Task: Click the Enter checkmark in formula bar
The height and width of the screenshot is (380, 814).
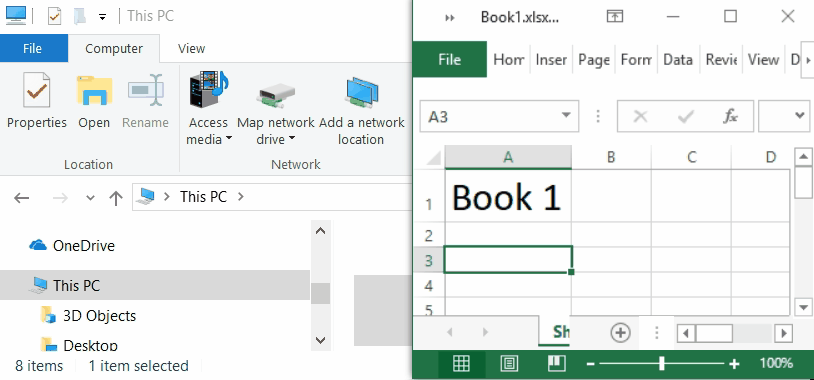Action: pos(685,116)
